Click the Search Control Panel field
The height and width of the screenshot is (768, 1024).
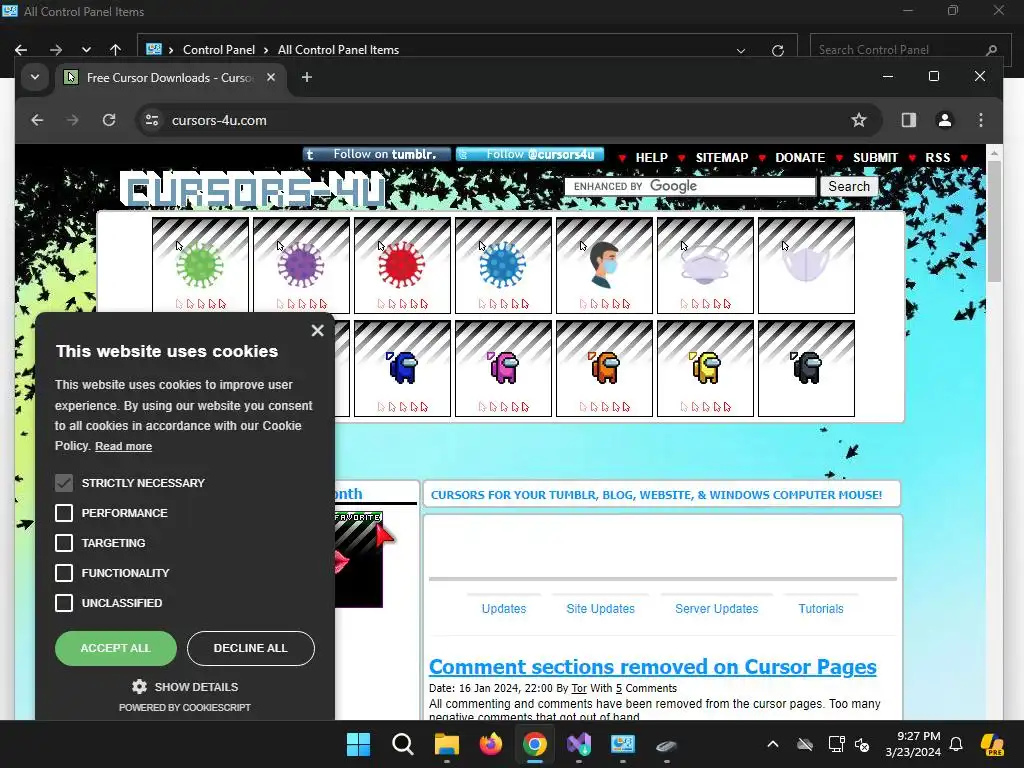[908, 50]
